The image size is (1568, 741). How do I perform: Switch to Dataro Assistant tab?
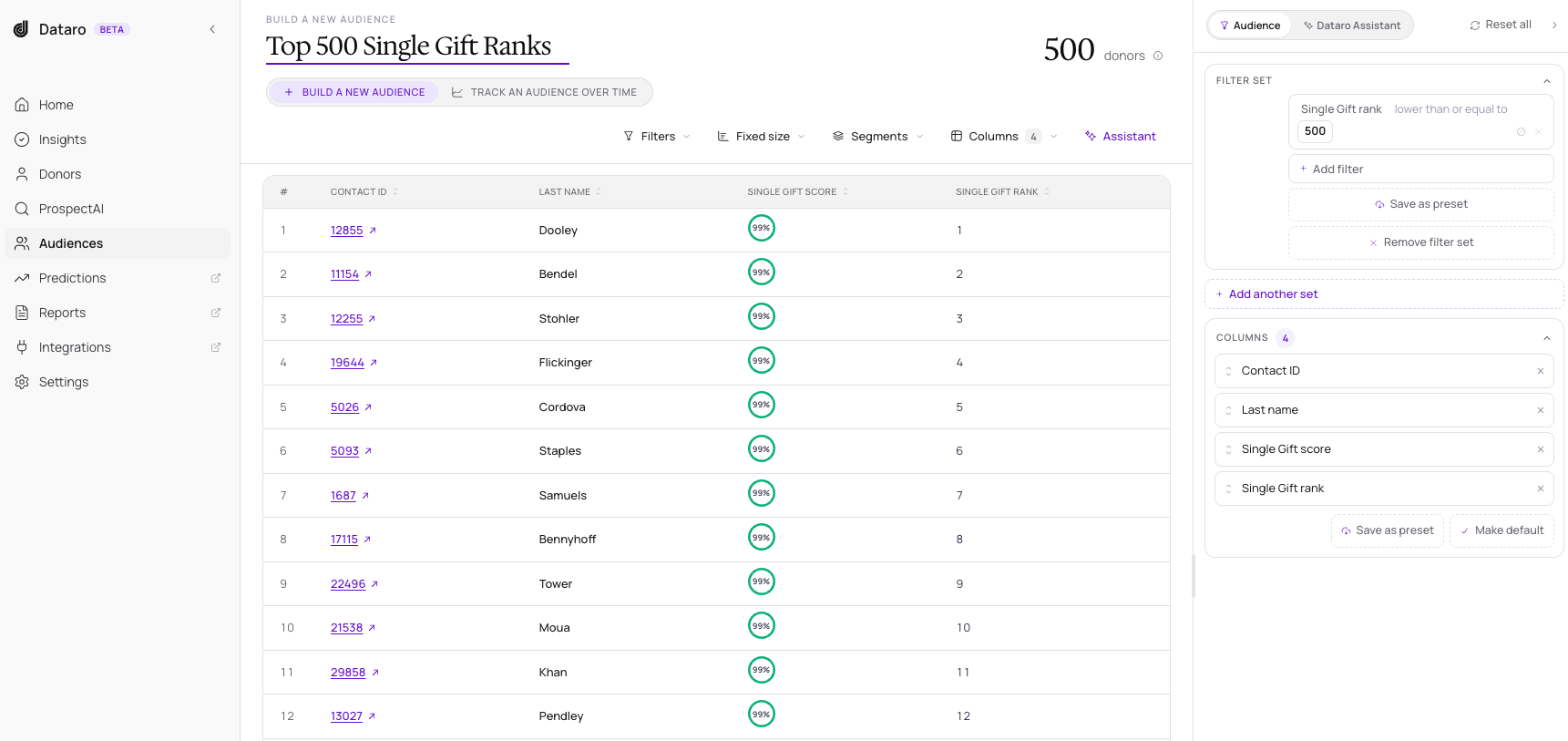1352,26
